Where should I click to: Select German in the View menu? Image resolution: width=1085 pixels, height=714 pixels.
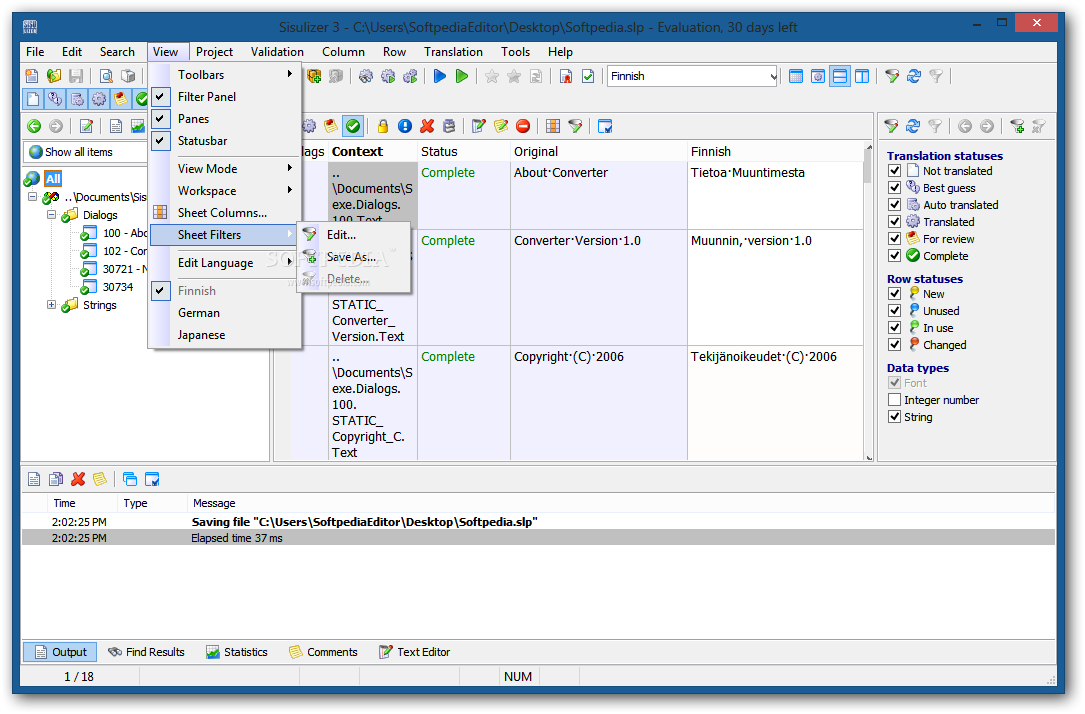(x=225, y=313)
